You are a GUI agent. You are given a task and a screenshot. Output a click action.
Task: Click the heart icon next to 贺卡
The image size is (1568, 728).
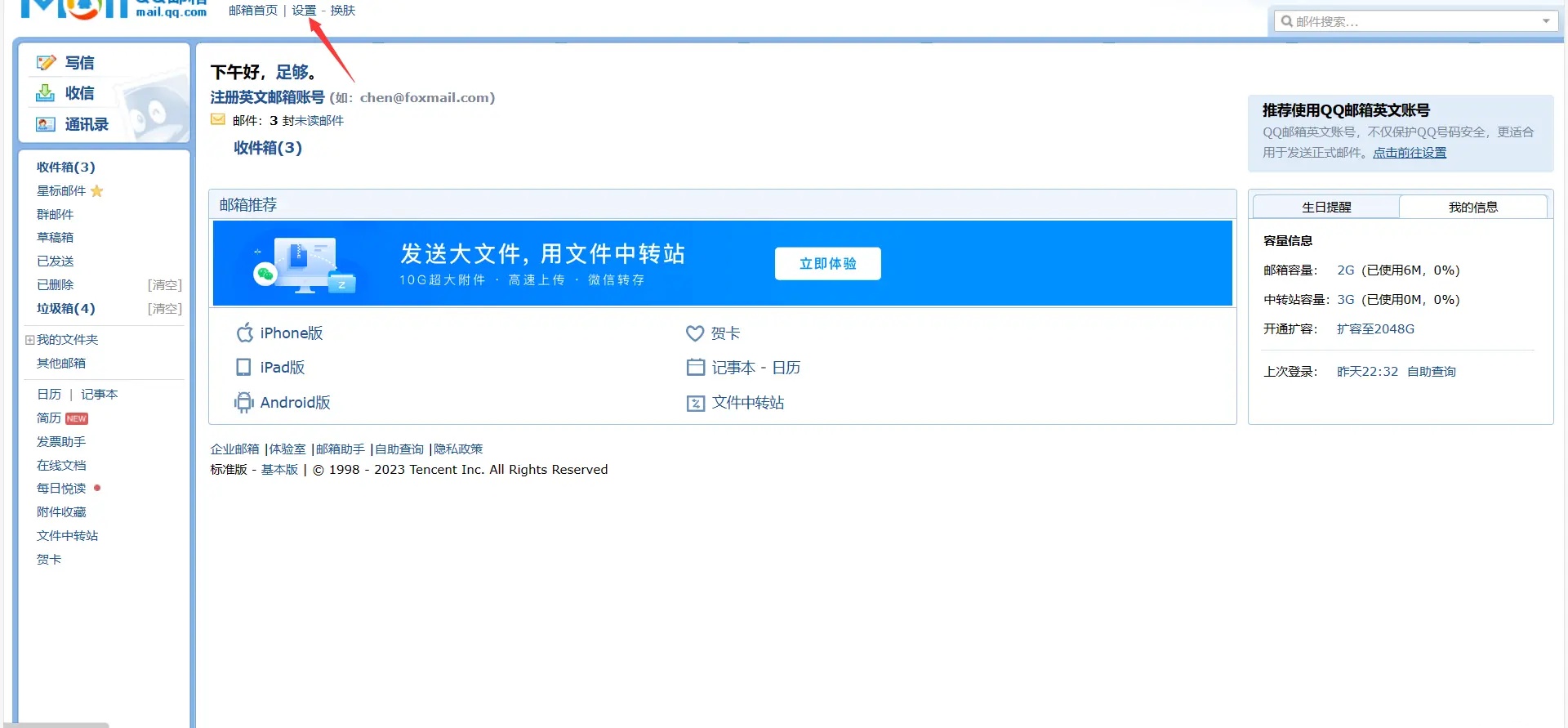click(695, 333)
